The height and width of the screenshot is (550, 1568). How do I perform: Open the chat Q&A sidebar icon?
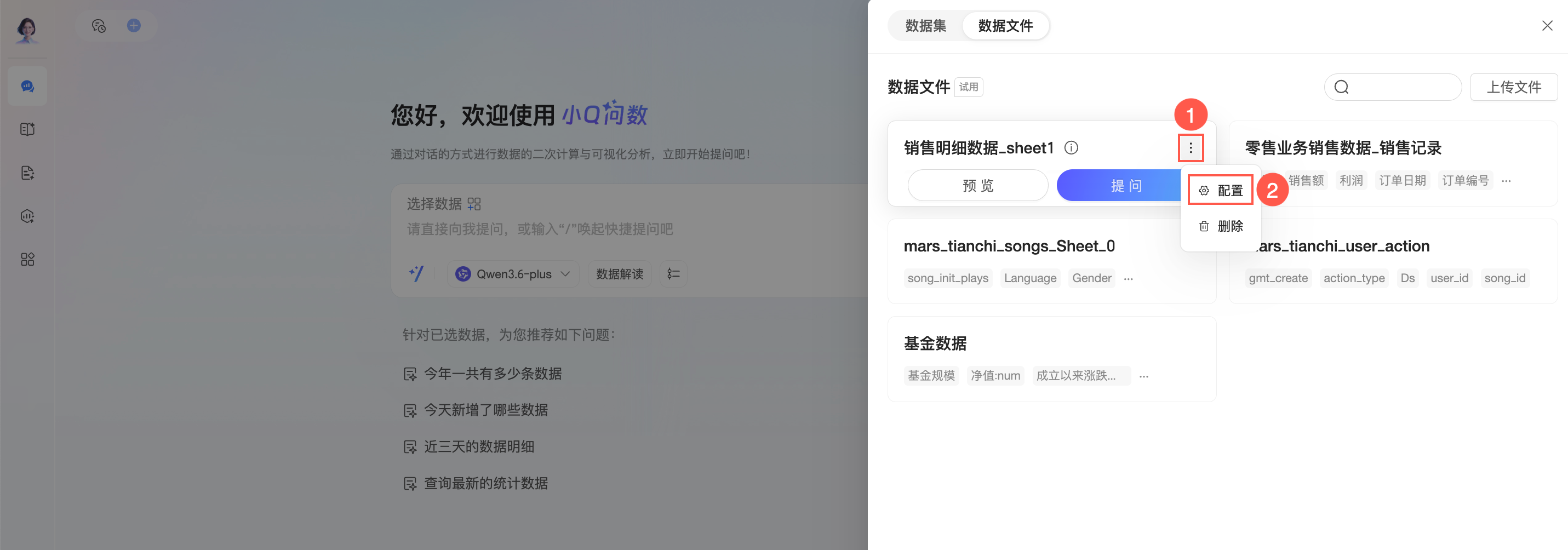click(27, 87)
